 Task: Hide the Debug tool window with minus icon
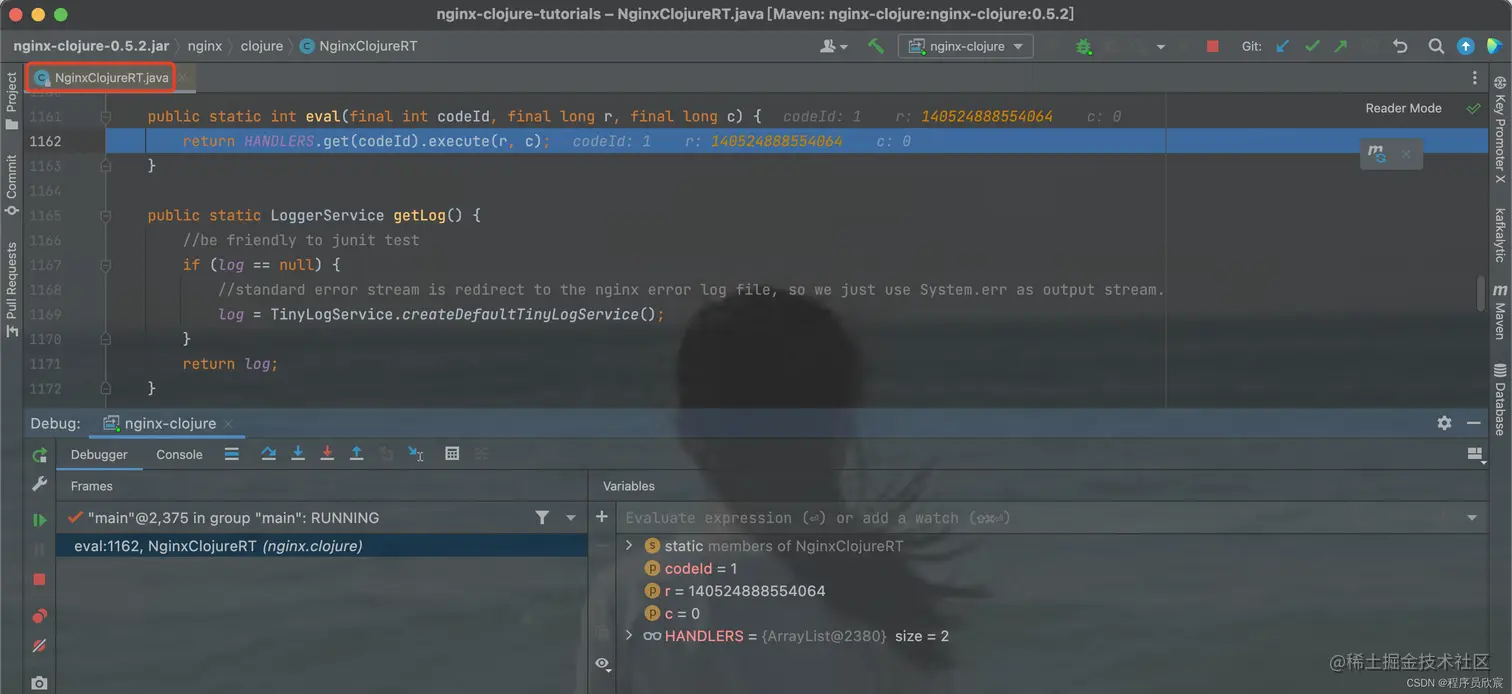(x=1473, y=423)
